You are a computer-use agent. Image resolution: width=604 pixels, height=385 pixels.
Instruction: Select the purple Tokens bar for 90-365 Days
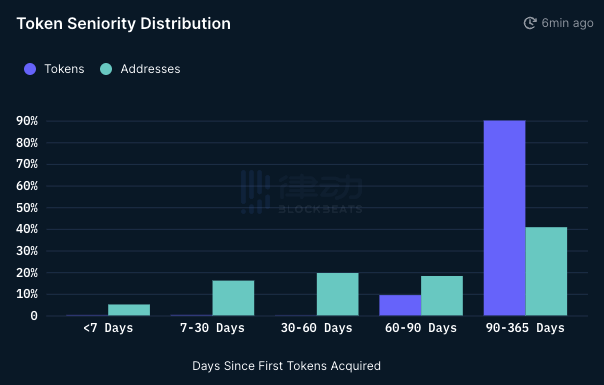505,218
